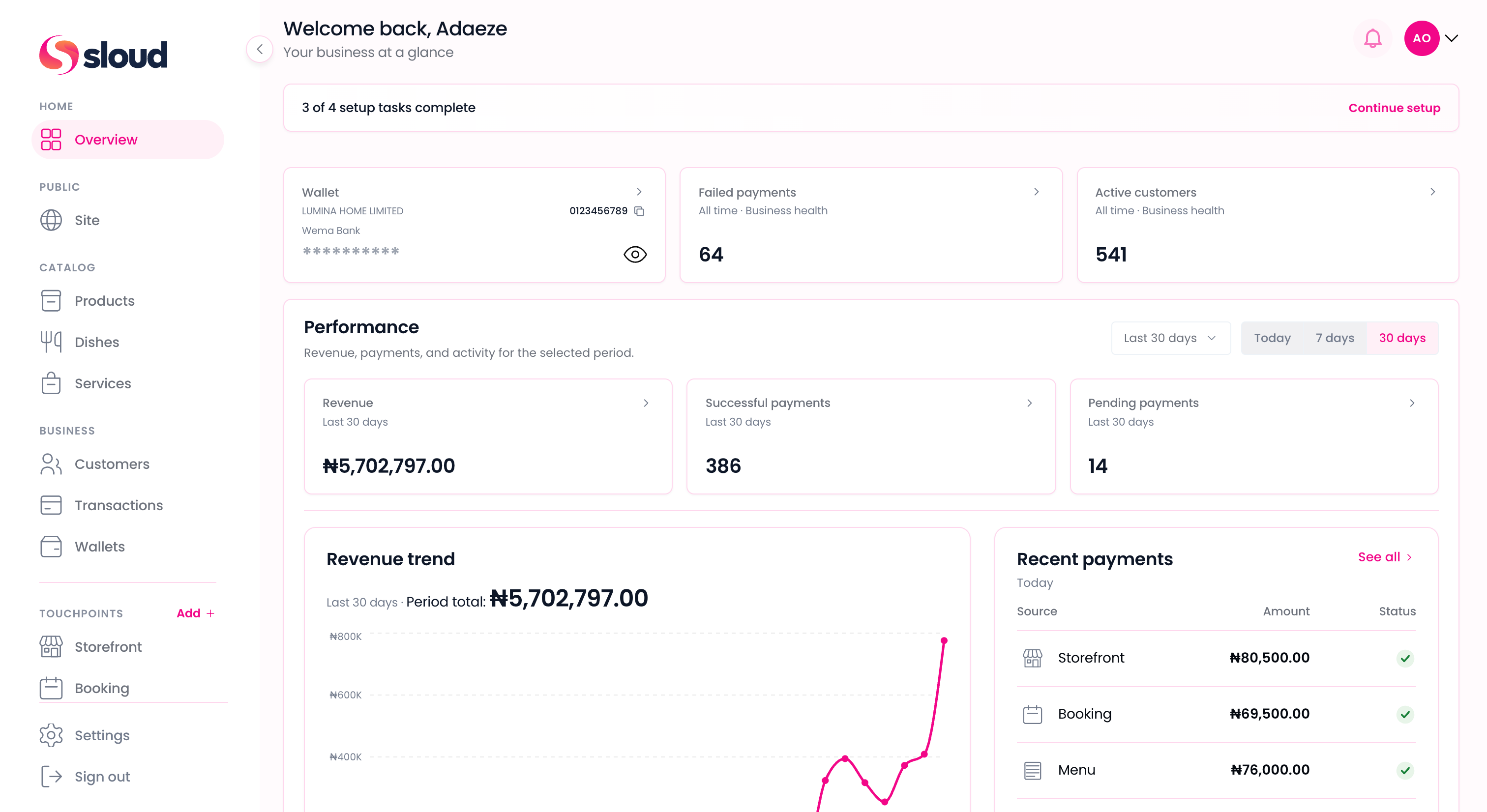Click the Products box icon
1487x812 pixels.
pos(51,301)
